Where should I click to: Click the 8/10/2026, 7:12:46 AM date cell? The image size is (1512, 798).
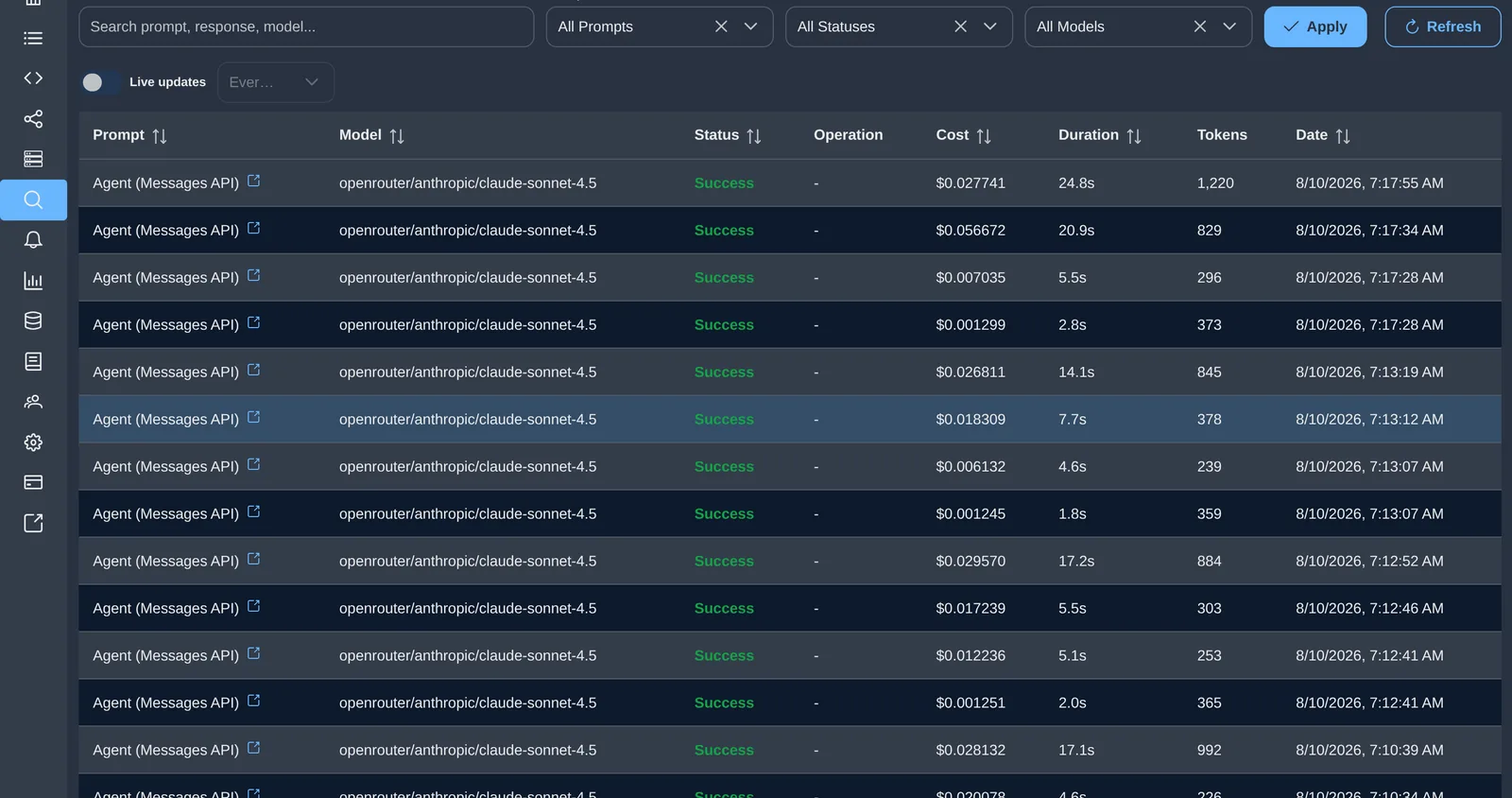(1369, 608)
